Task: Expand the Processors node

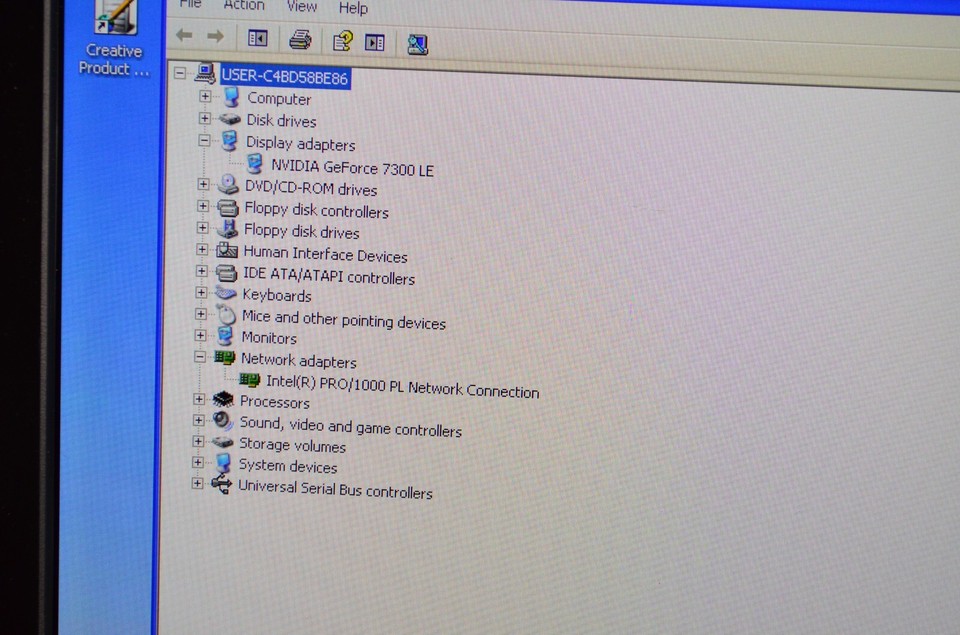Action: coord(200,398)
